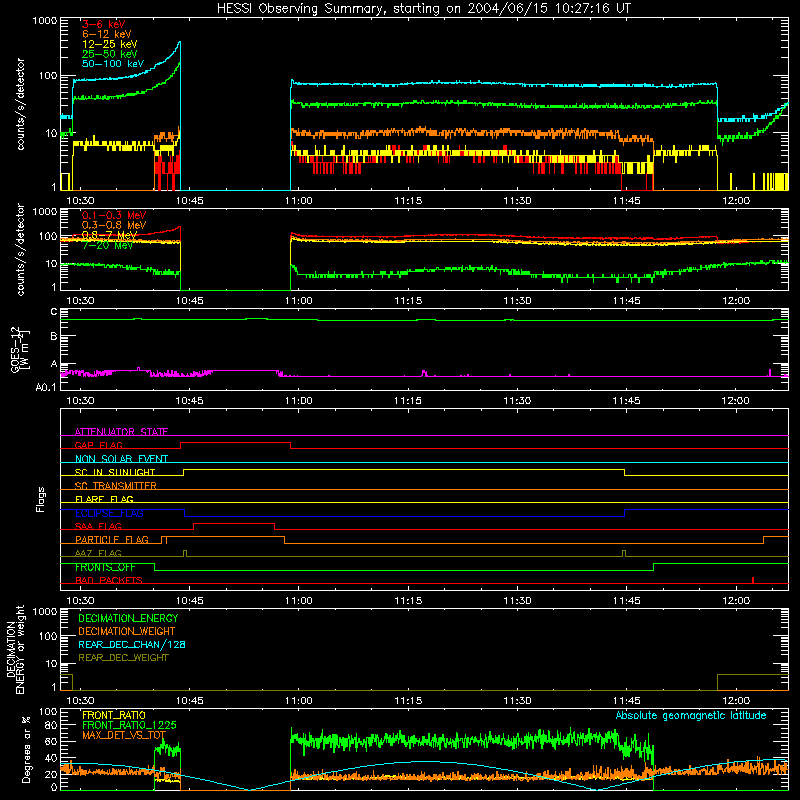Click the B class tick label in GOES panel
The height and width of the screenshot is (800, 800).
point(54,336)
